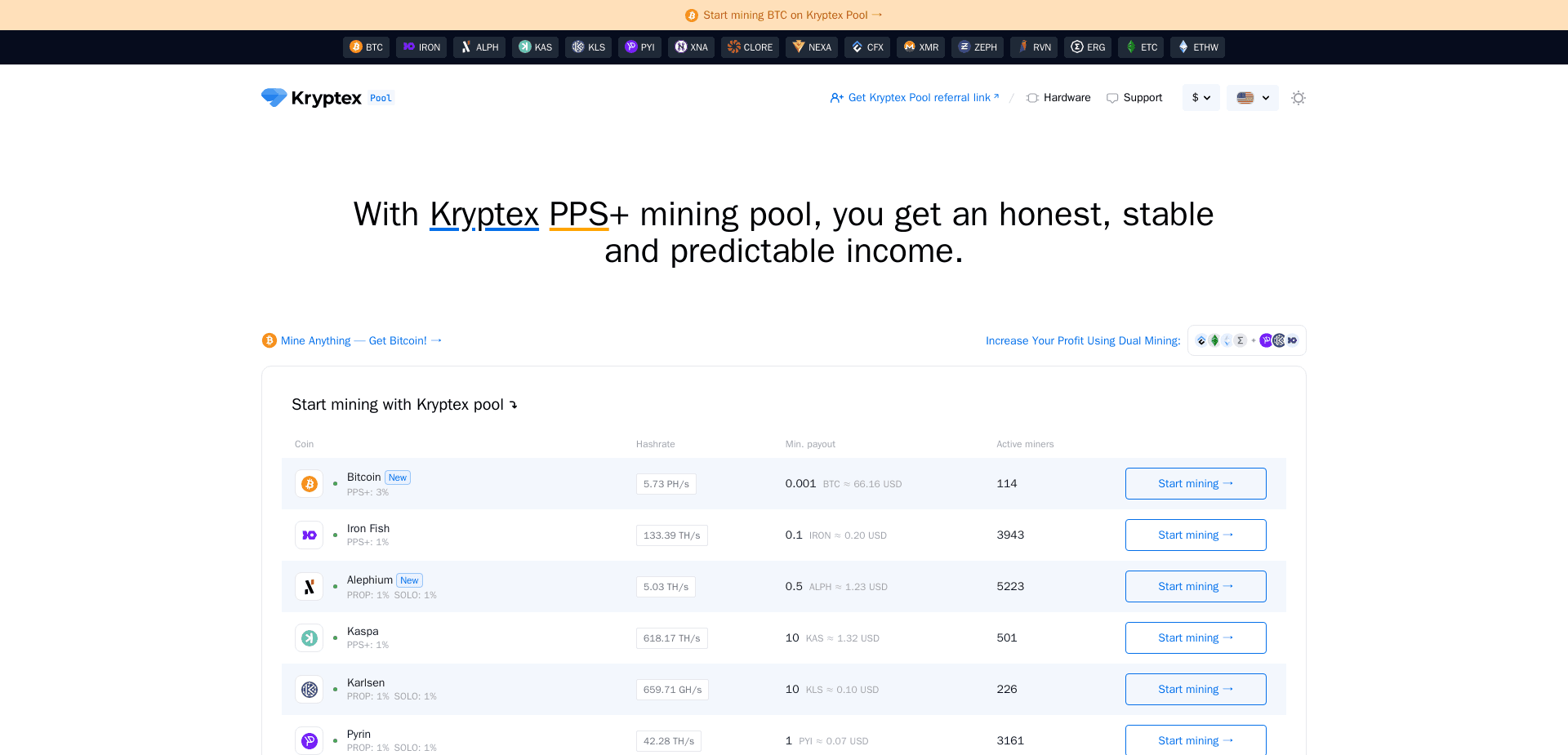Click 'Start mining BTC on Kryptex Pool' banner
The width and height of the screenshot is (1568, 755).
[784, 15]
